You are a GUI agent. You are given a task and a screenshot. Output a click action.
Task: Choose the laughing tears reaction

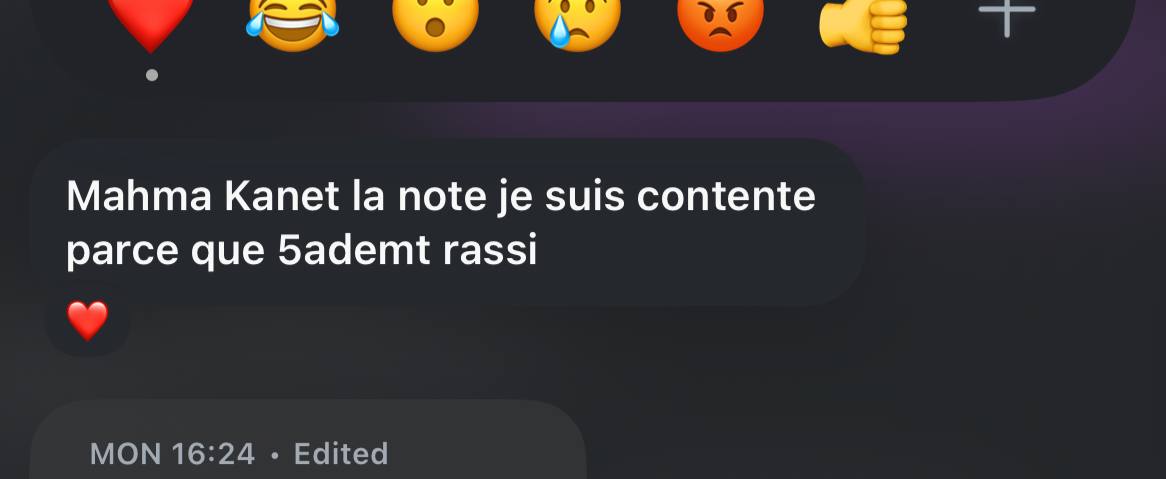coord(292,24)
